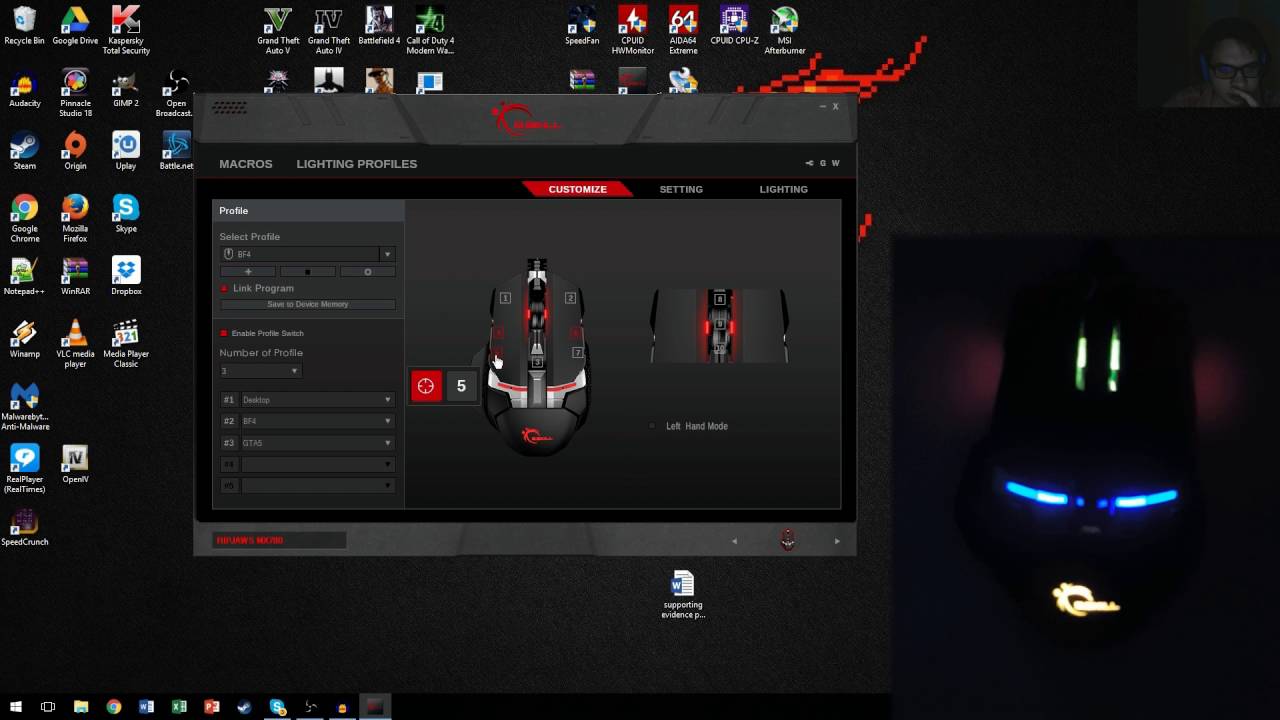Switch to CUSTOMIZE tab
The image size is (1280, 720).
click(578, 189)
